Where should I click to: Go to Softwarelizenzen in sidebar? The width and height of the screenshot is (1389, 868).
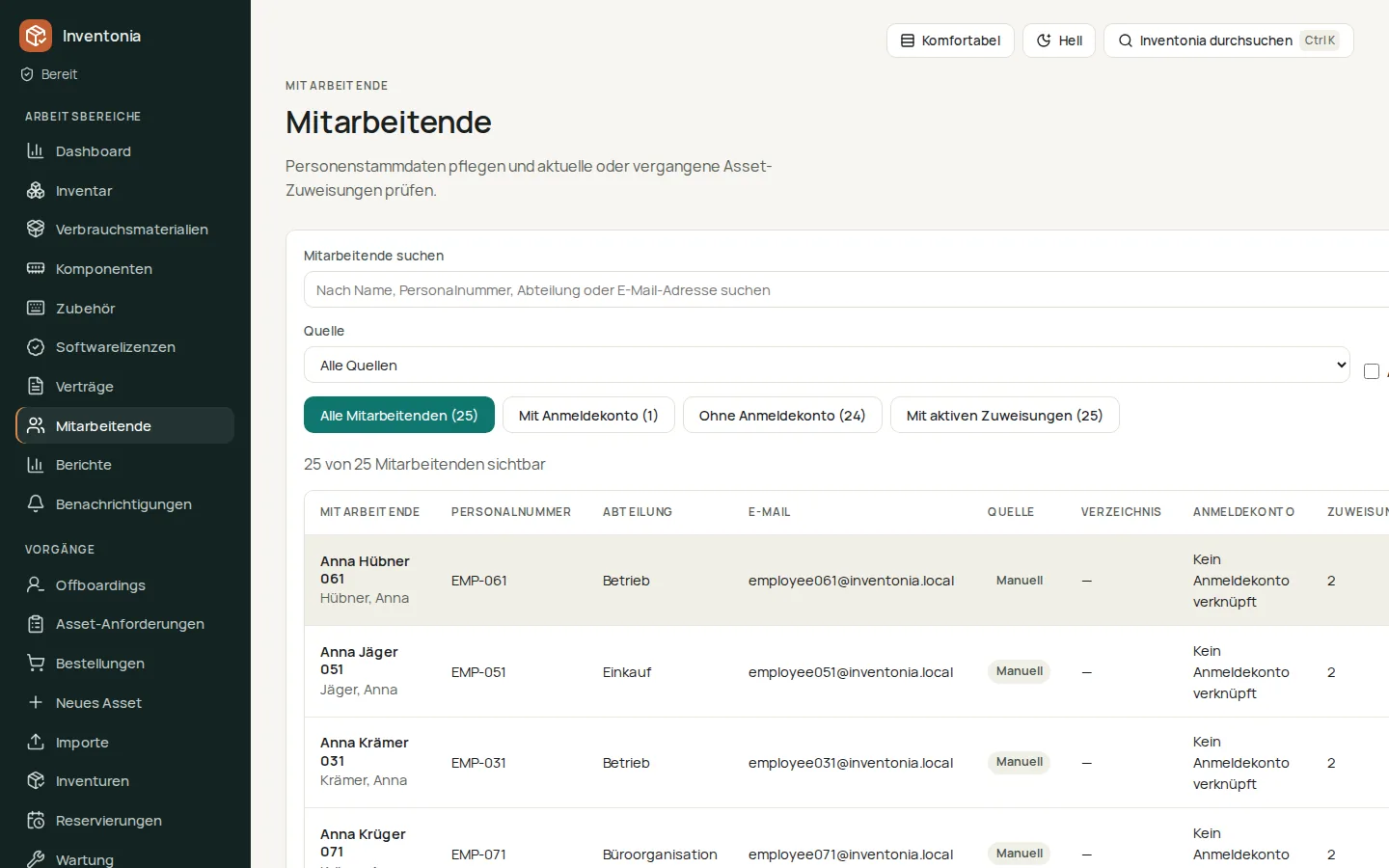pos(125,346)
